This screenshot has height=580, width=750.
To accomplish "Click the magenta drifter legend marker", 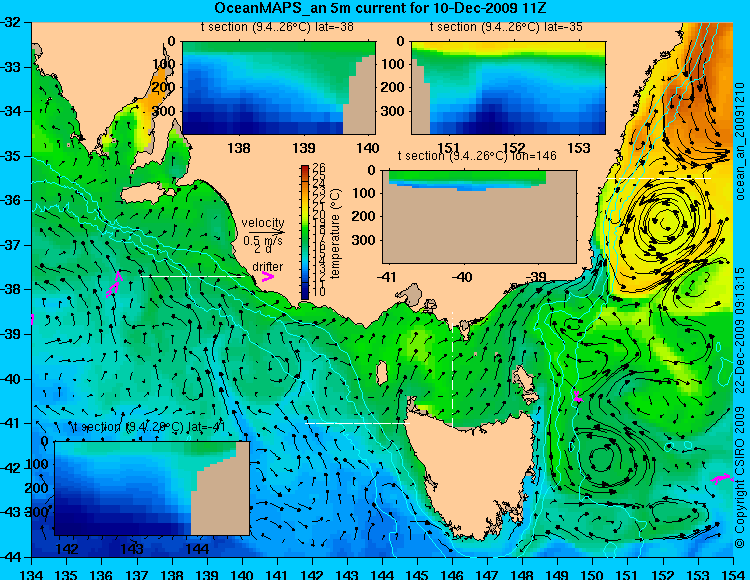I will pos(267,277).
